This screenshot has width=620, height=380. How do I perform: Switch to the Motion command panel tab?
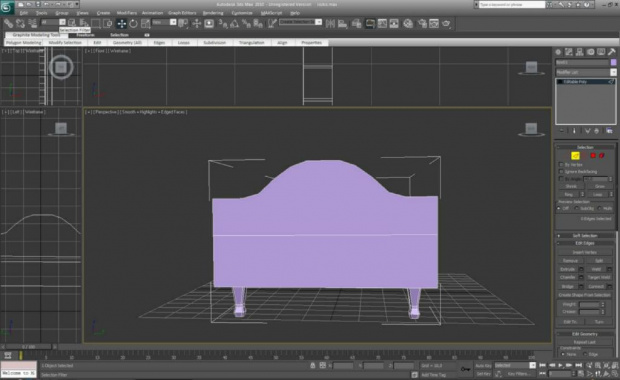coord(590,52)
